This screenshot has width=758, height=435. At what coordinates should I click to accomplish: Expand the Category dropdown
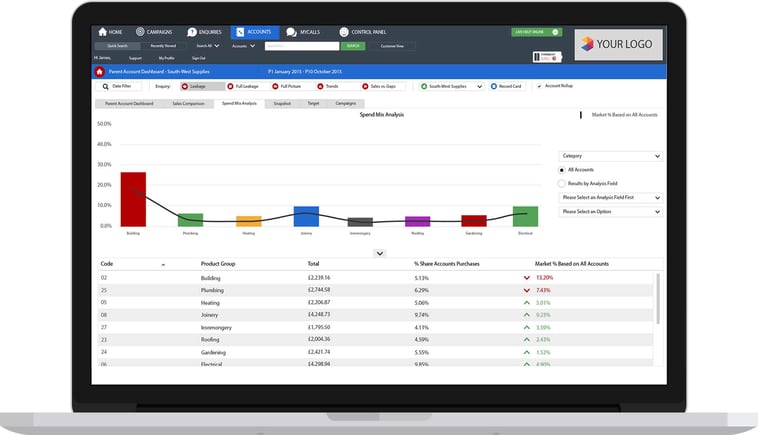[610, 156]
